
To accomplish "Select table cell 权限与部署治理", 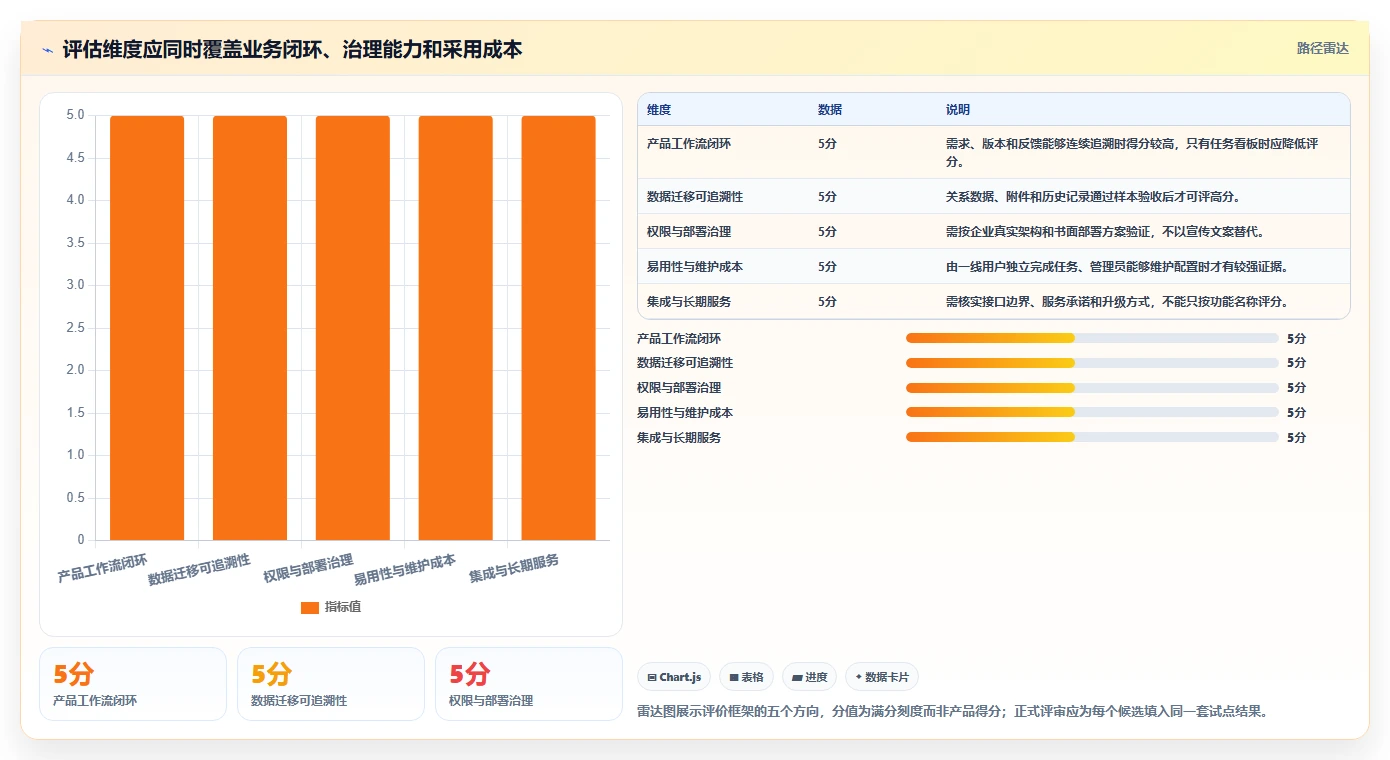I will (689, 232).
